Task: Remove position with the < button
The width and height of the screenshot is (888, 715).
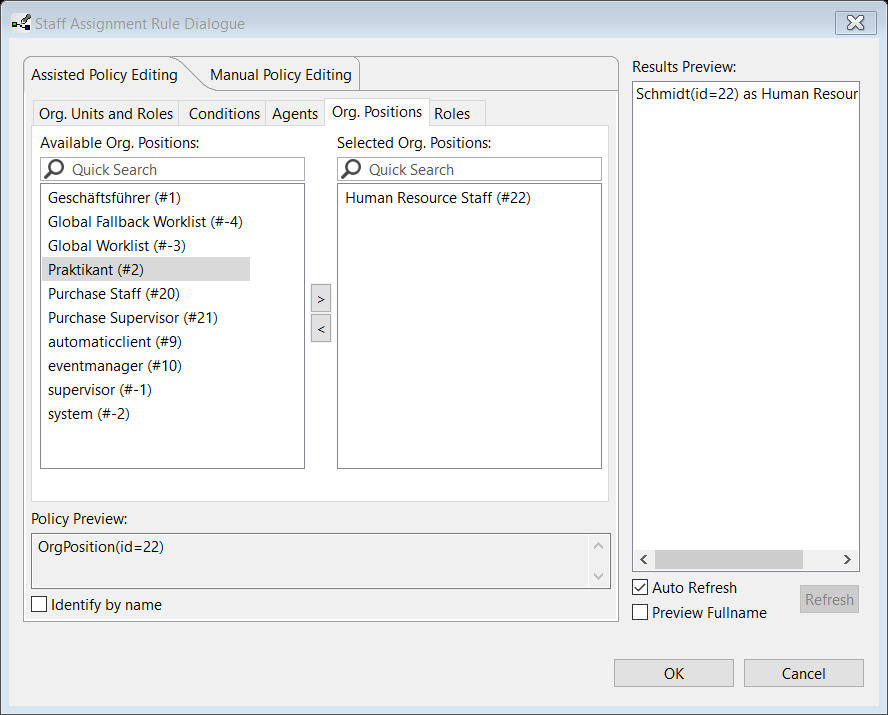Action: (321, 328)
